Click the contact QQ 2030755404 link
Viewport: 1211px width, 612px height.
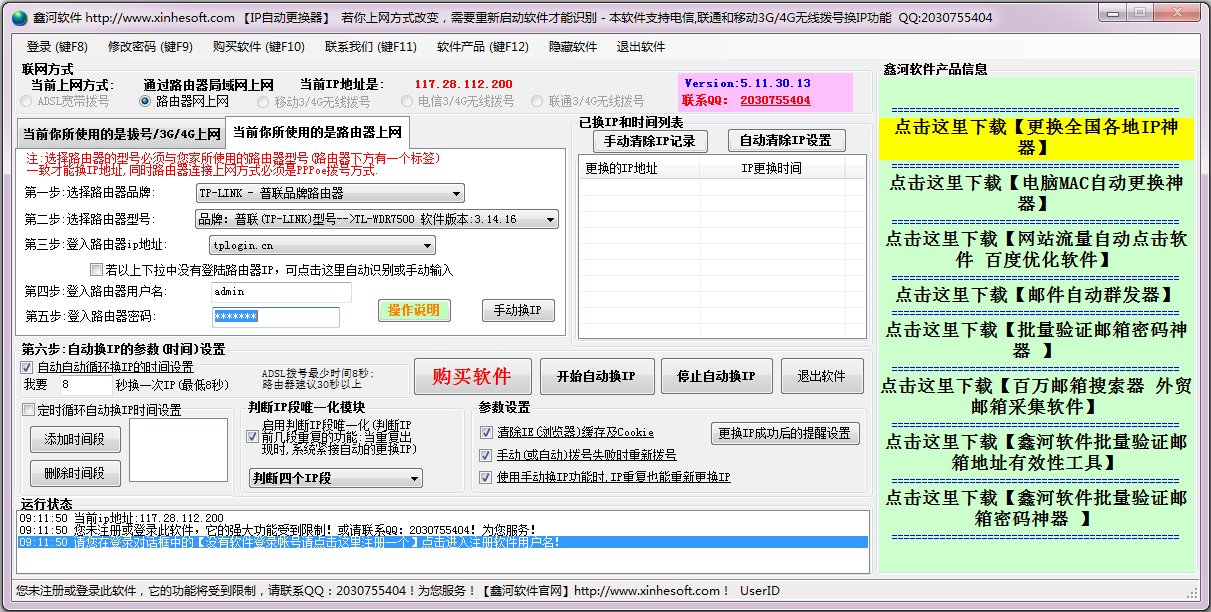pos(775,100)
